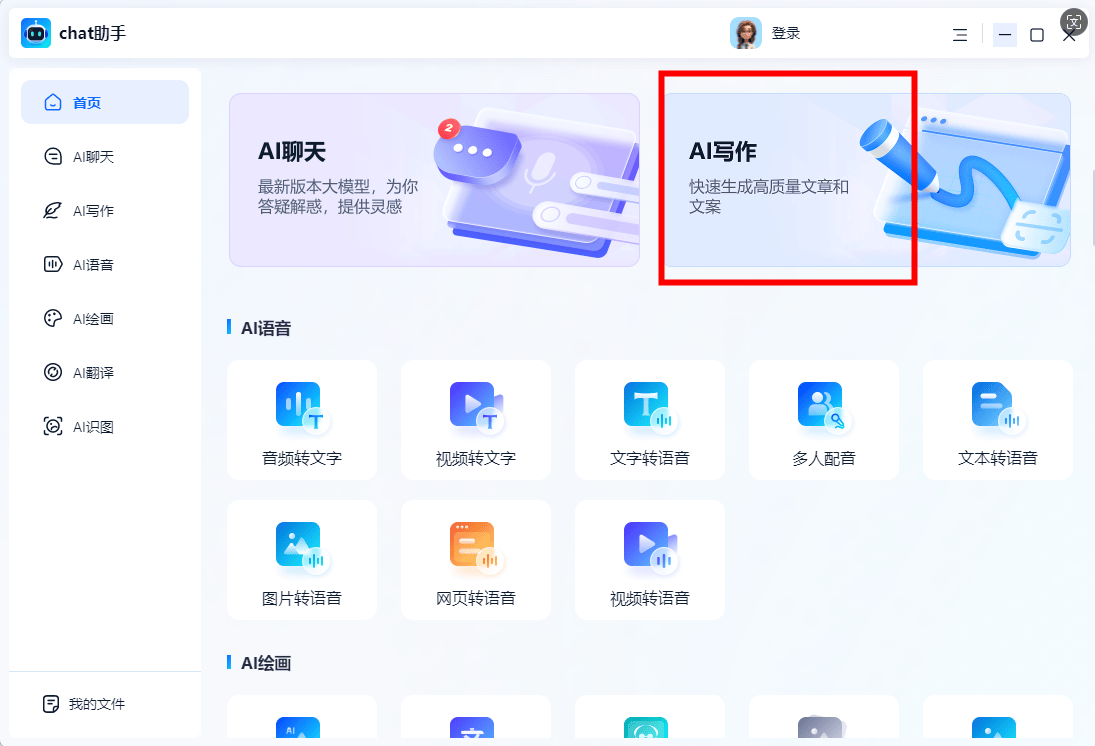Open the AI聊天 banner card
Image resolution: width=1095 pixels, height=746 pixels.
[434, 180]
